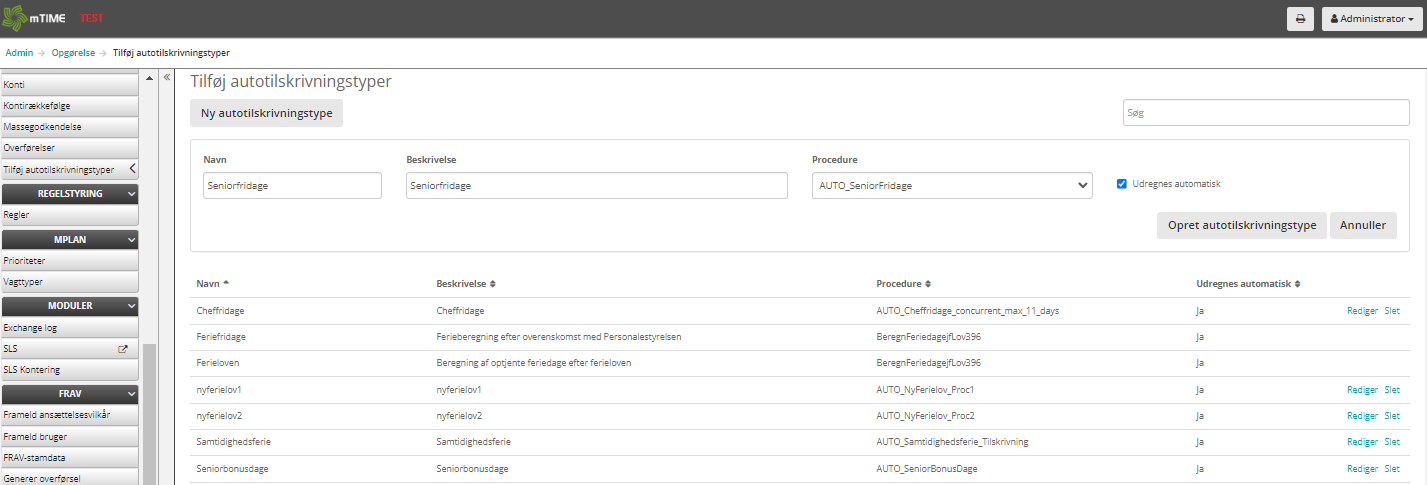Click Opret autotilskrivningstype button
The image size is (1427, 485).
click(1241, 225)
